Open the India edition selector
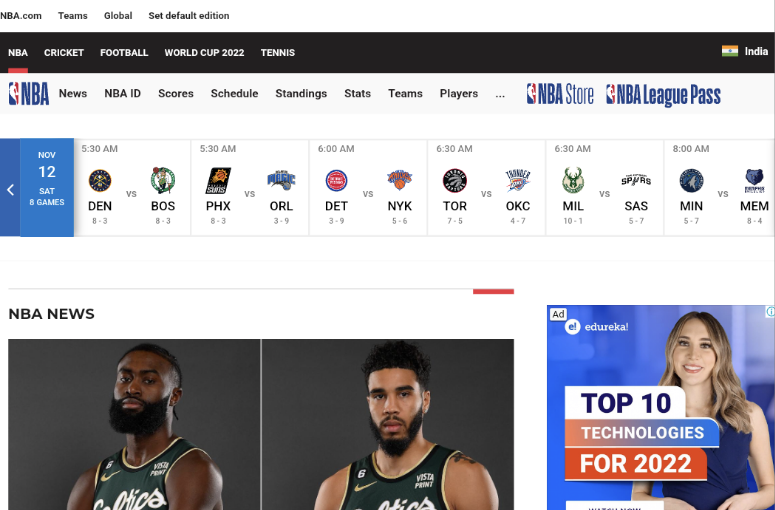Viewport: 775px width, 510px height. tap(745, 51)
